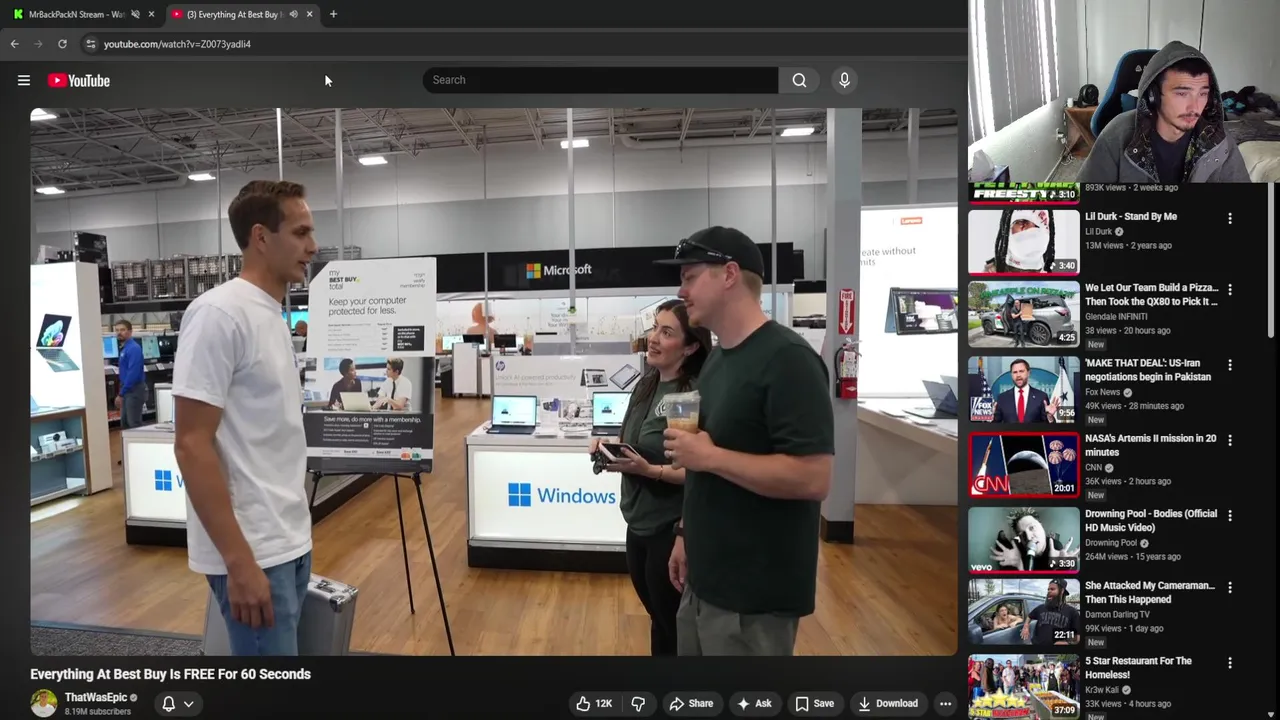
Task: Open a new browser tab
Action: pos(333,14)
